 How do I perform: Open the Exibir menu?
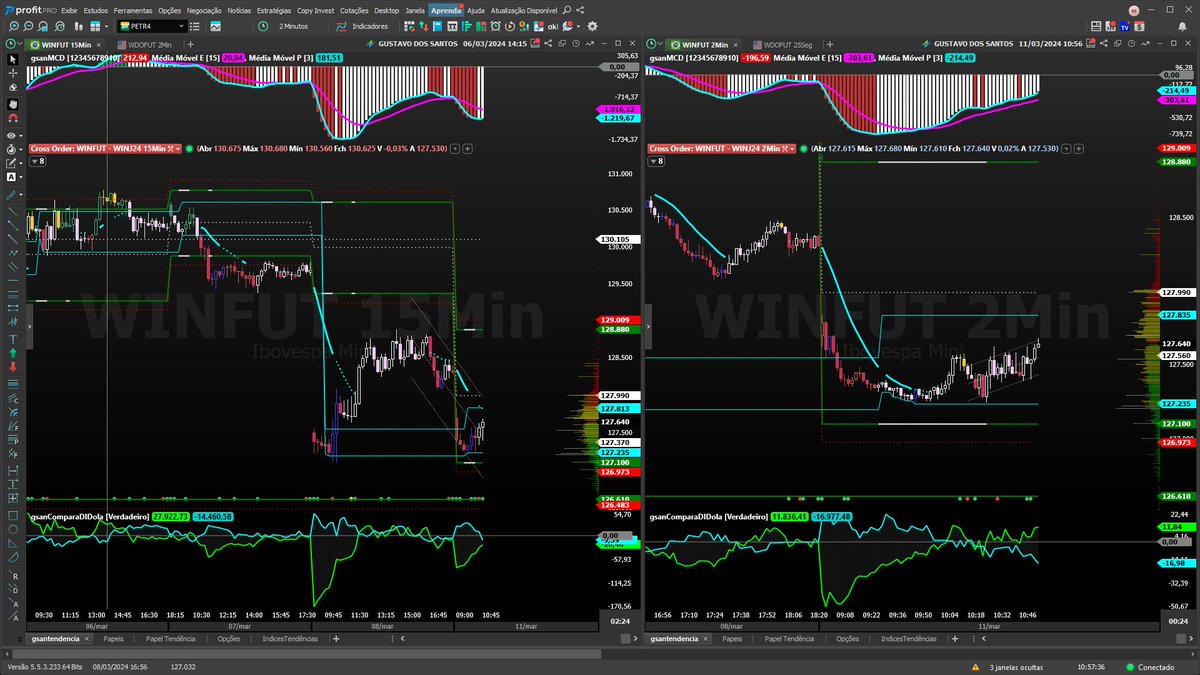pos(70,10)
